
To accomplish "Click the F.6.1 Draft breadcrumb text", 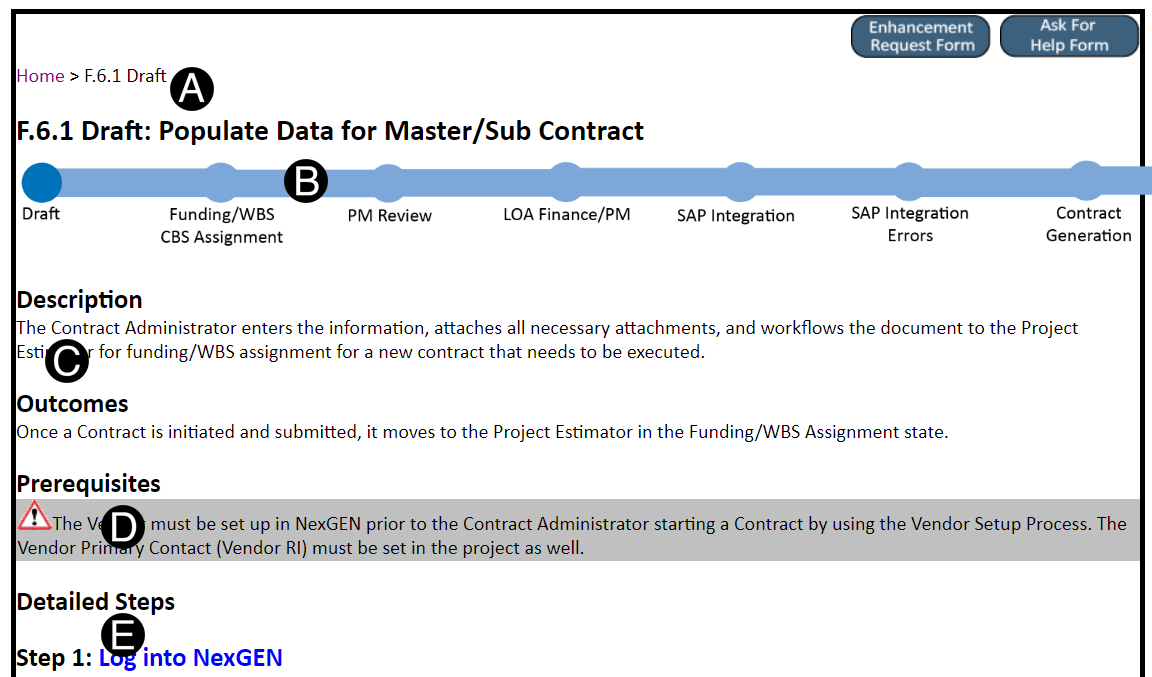I will tap(125, 76).
